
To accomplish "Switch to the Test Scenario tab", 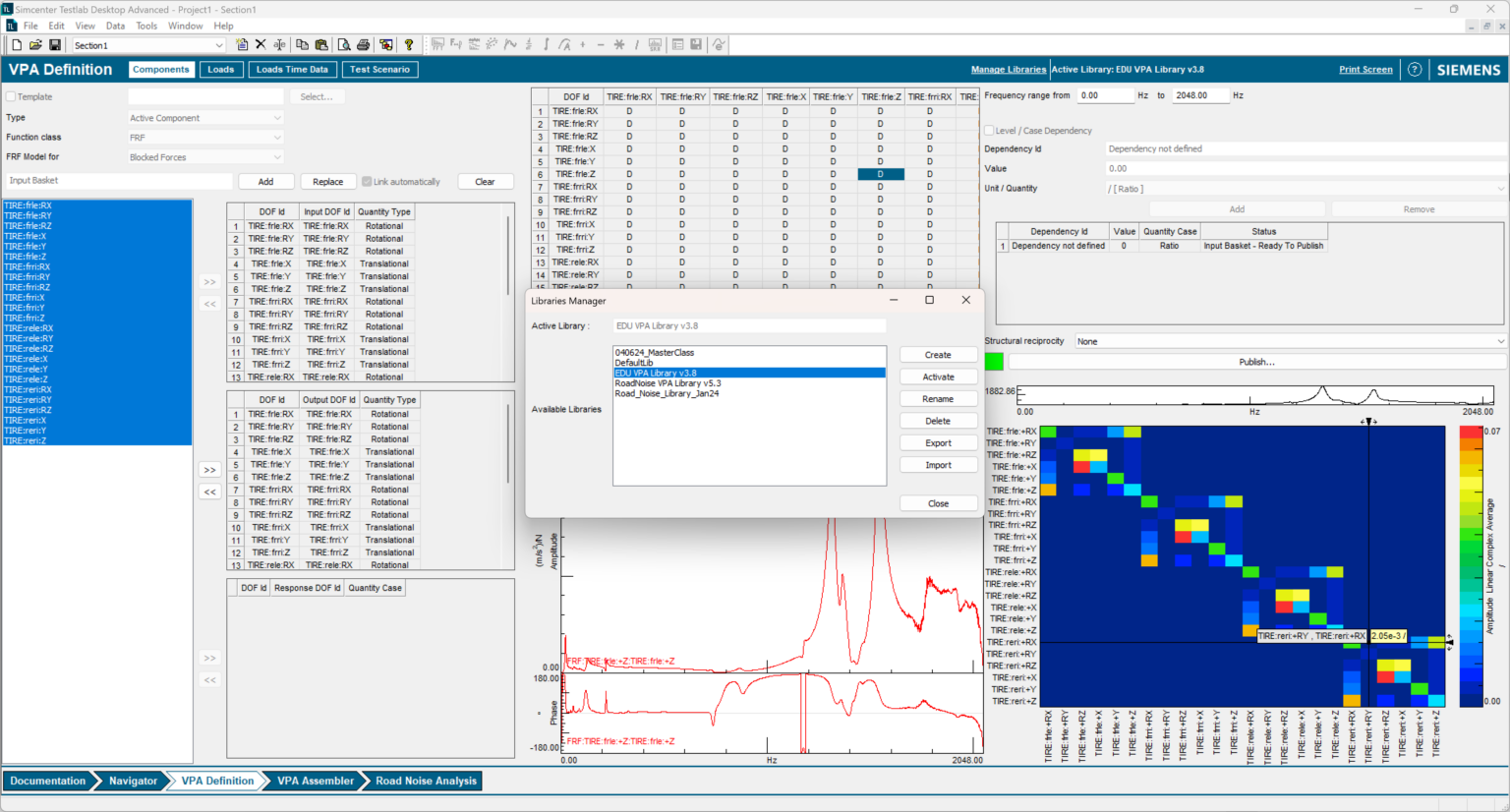I will (x=379, y=69).
